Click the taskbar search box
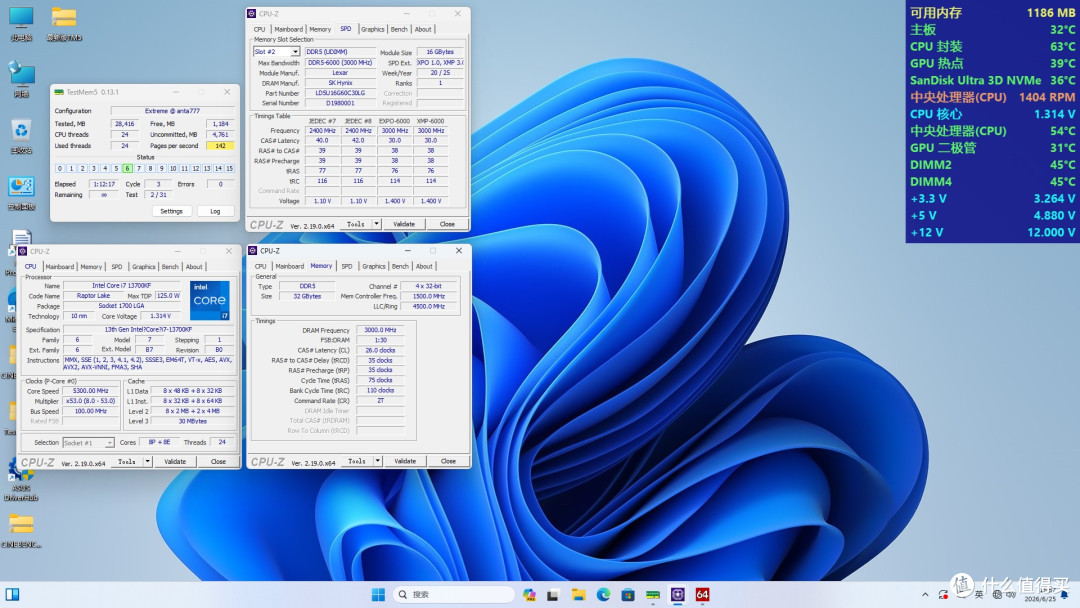Image resolution: width=1080 pixels, height=608 pixels. point(453,594)
